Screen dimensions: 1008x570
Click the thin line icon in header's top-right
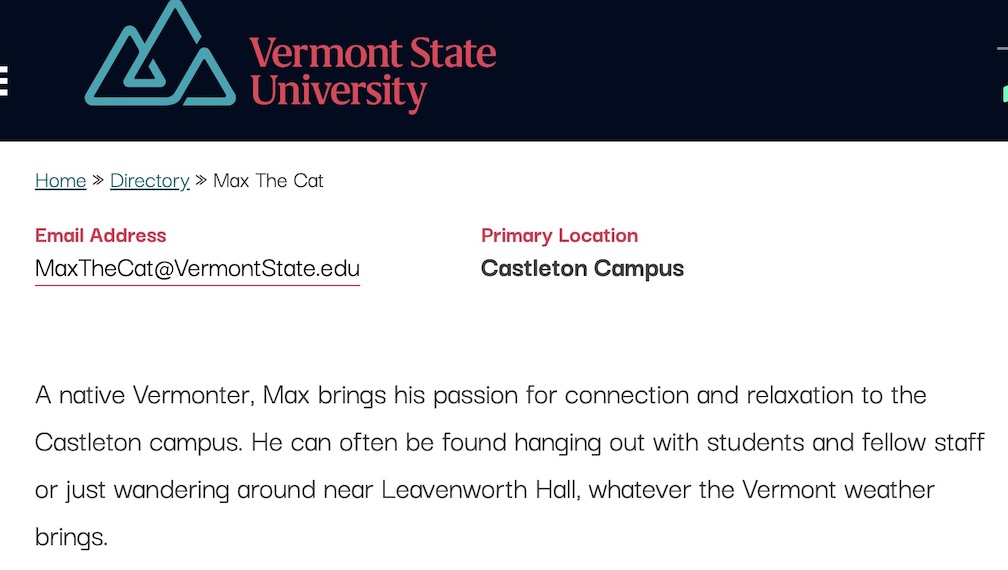1002,48
